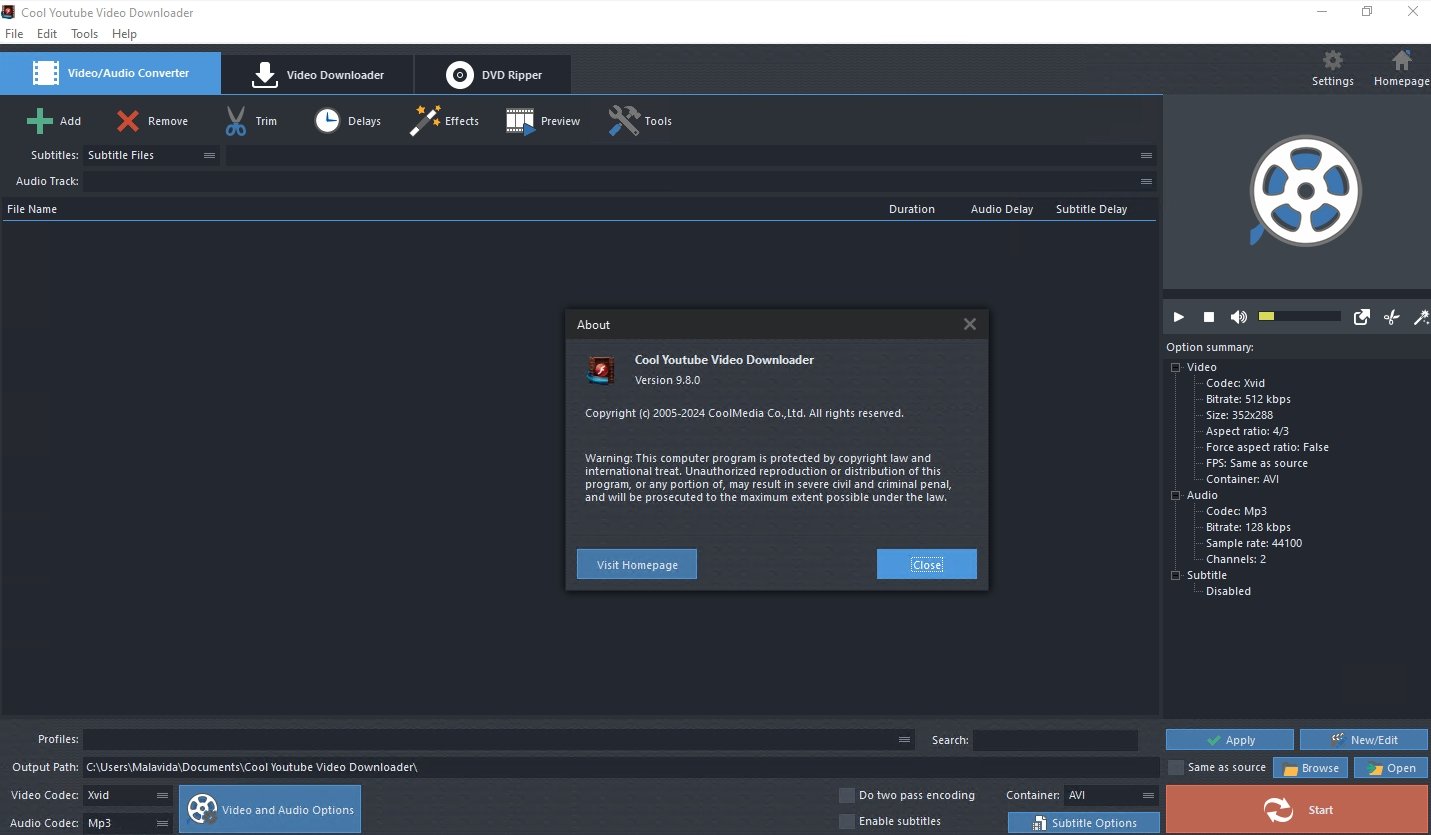Open Video and Audio Options

click(x=270, y=810)
